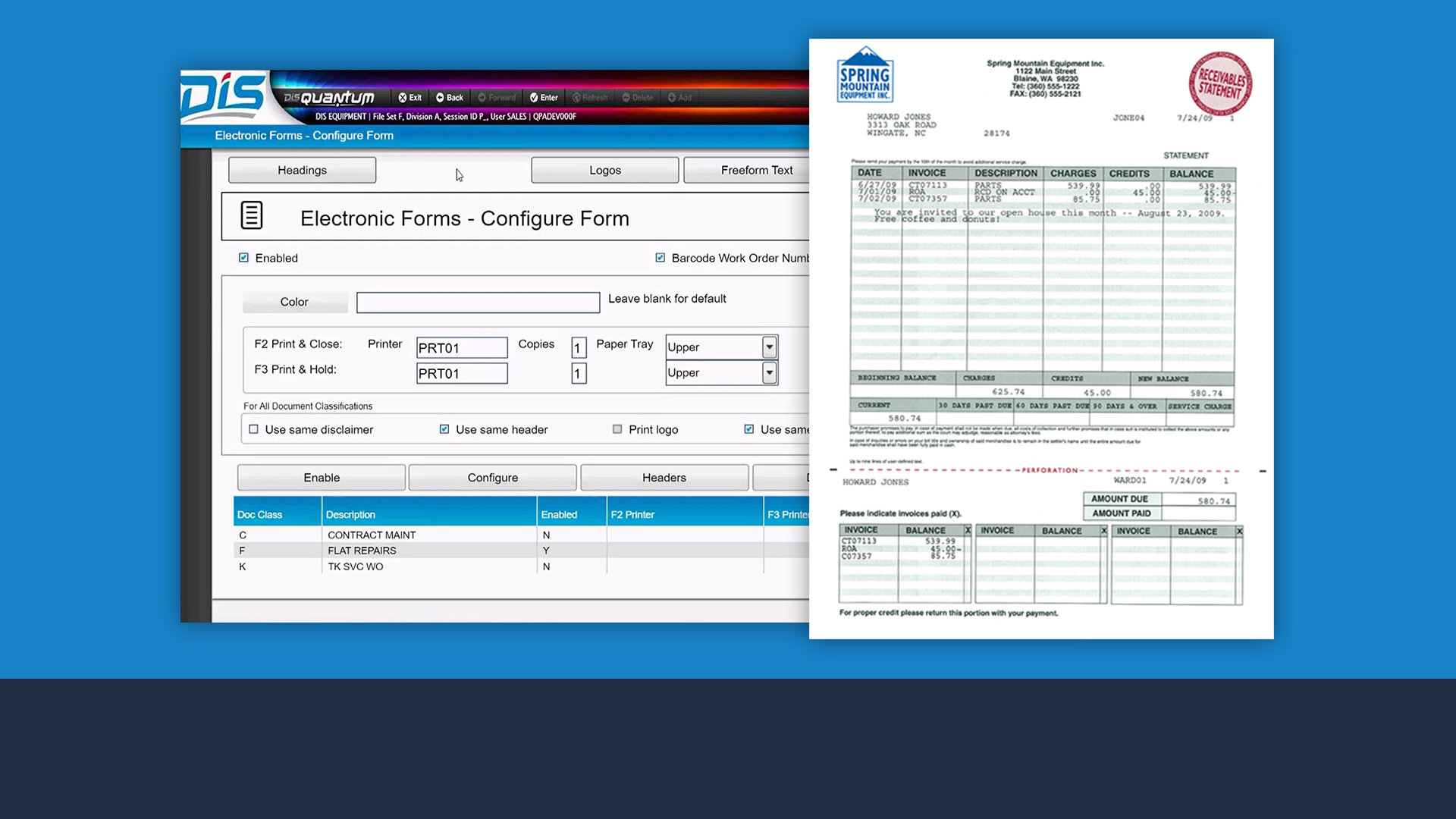Click the AMOUNT DUE label on statement
This screenshot has width=1456, height=819.
(x=1119, y=499)
